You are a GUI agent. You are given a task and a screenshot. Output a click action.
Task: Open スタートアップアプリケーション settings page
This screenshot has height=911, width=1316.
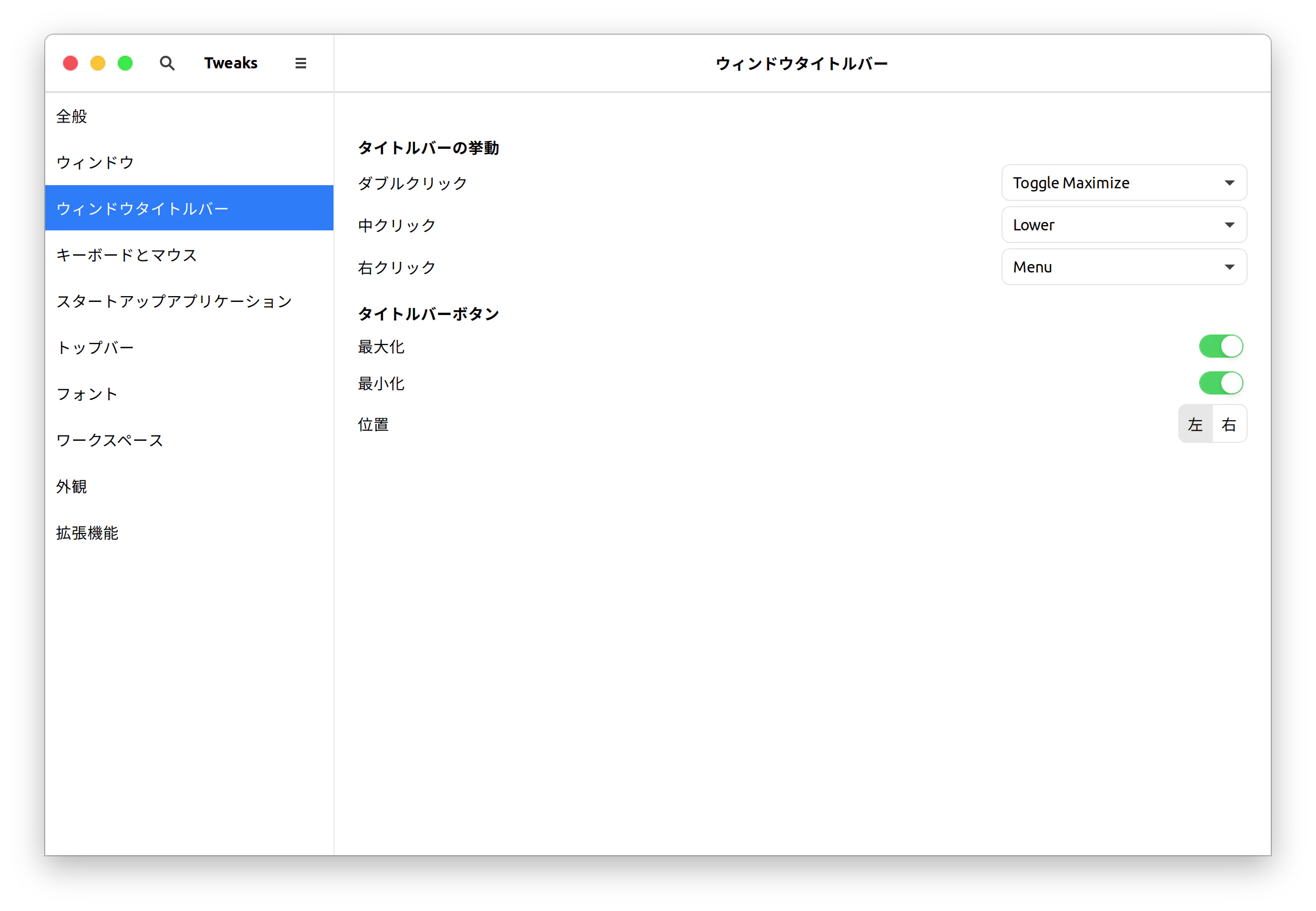(x=189, y=301)
